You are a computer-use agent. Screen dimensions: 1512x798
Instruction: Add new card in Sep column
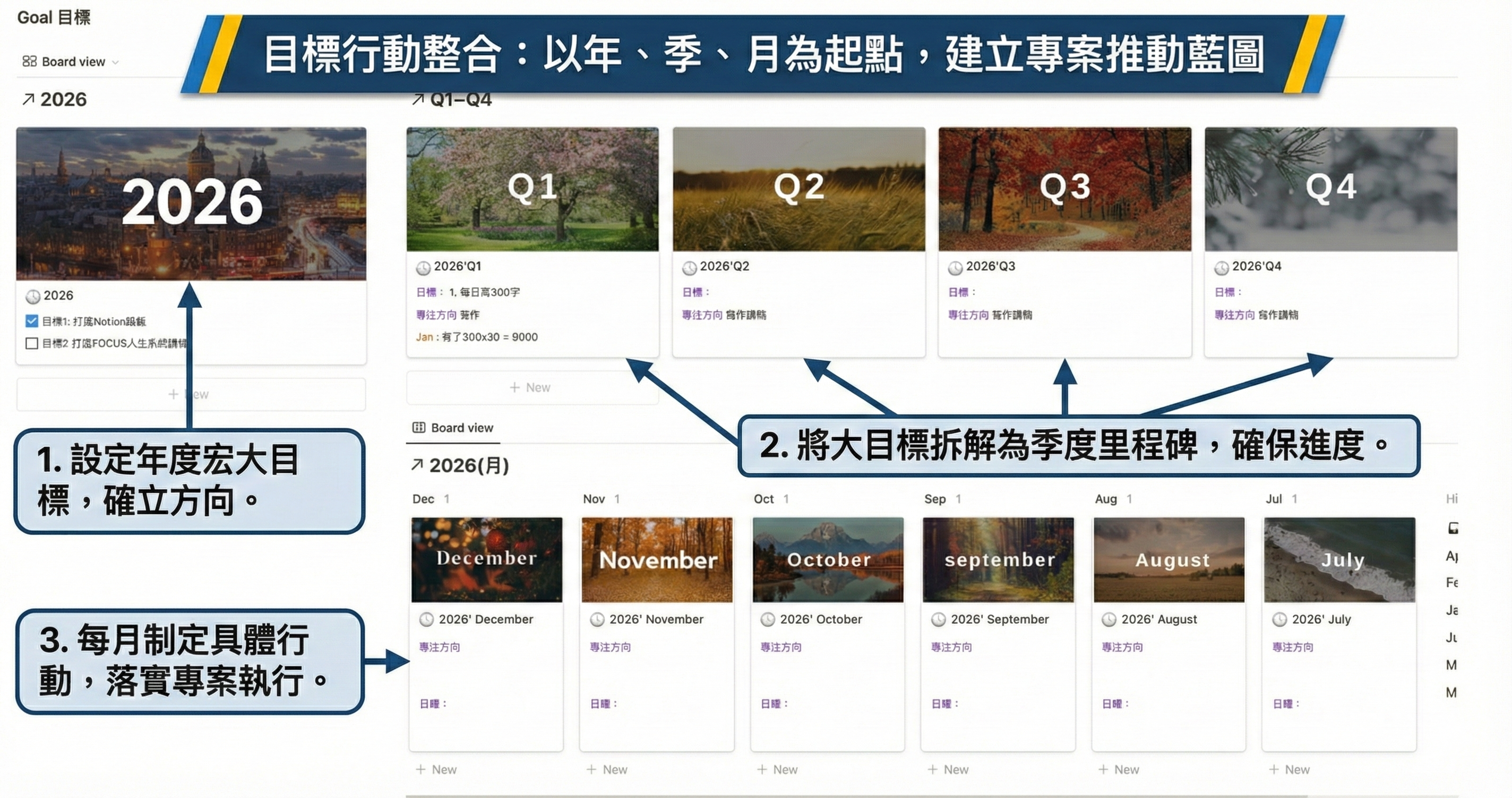coord(949,769)
